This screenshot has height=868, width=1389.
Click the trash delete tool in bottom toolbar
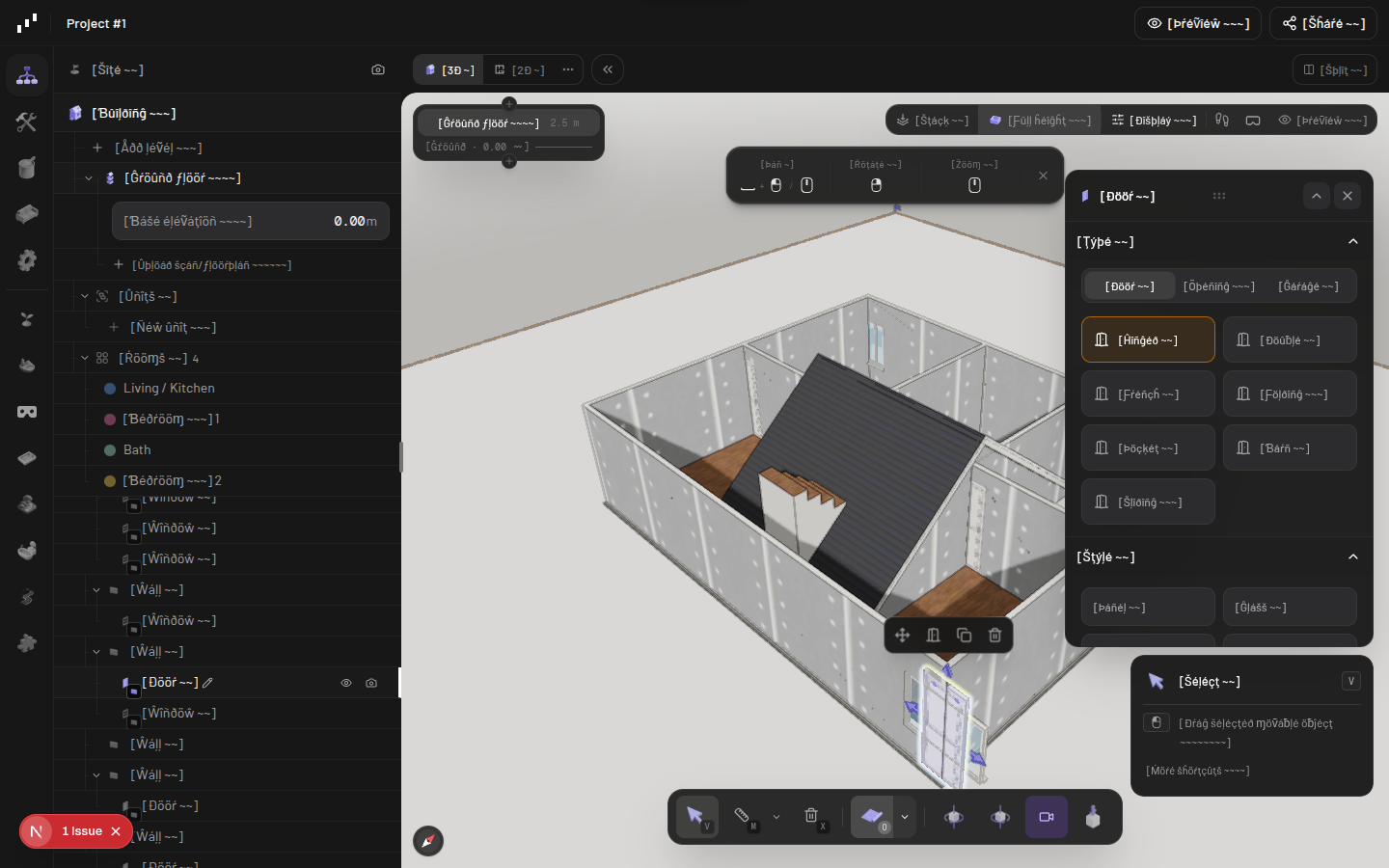point(811,816)
